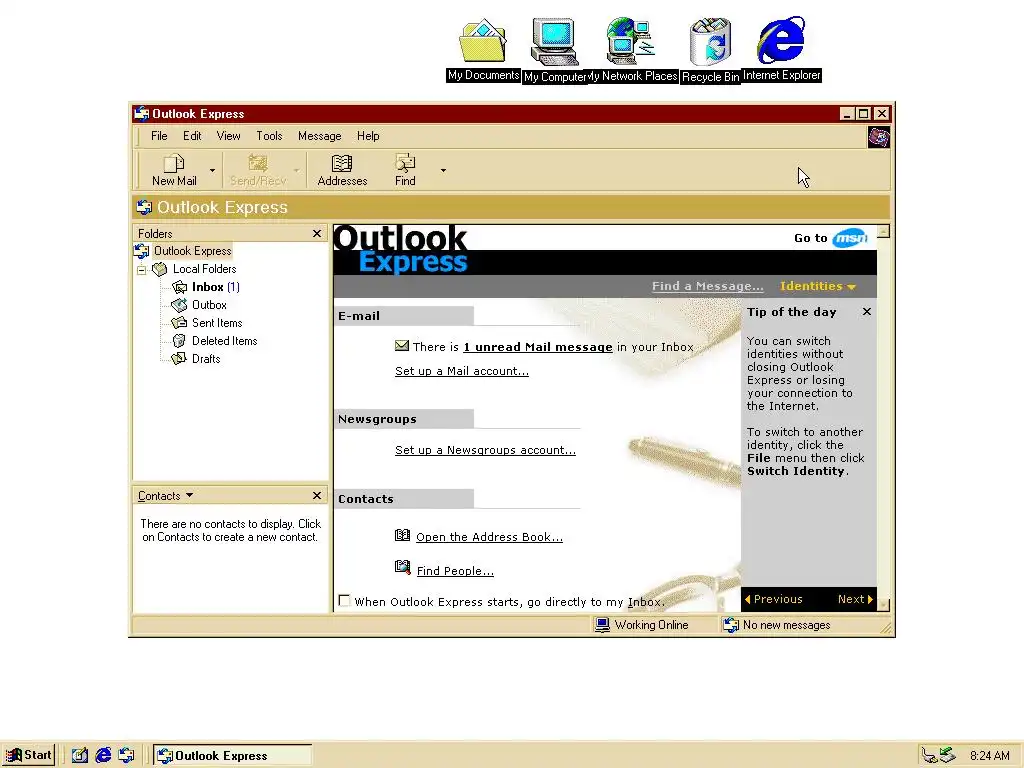Click the 8:24 AM system clock

click(x=989, y=756)
